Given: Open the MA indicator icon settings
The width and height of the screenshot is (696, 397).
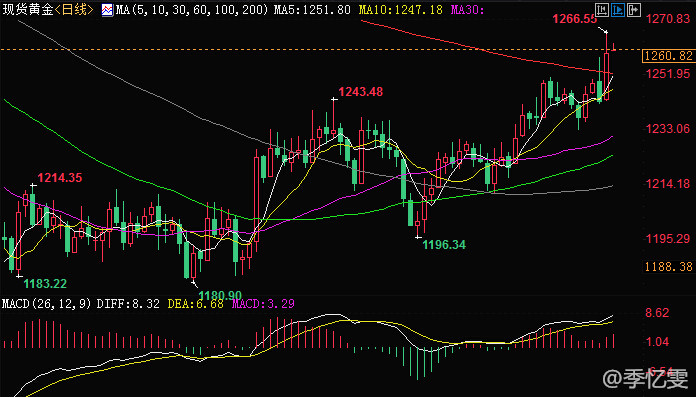Looking at the screenshot, I should click(107, 10).
